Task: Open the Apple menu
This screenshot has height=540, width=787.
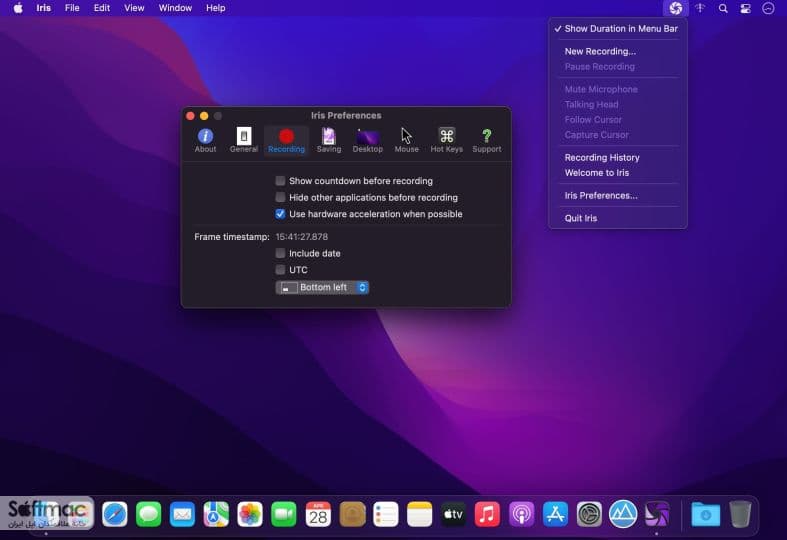Action: coord(18,8)
